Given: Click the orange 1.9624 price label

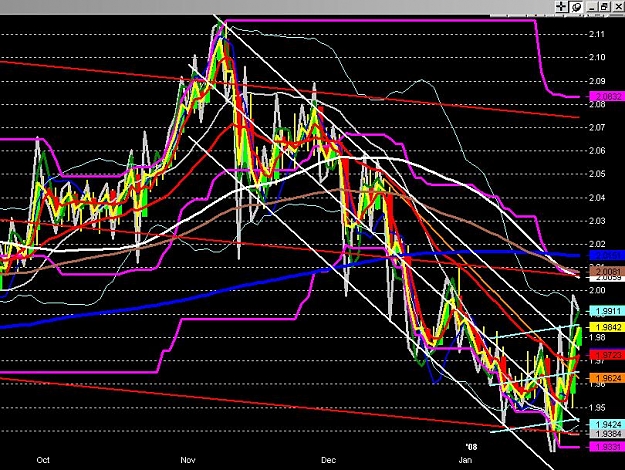Looking at the screenshot, I should pyautogui.click(x=606, y=378).
